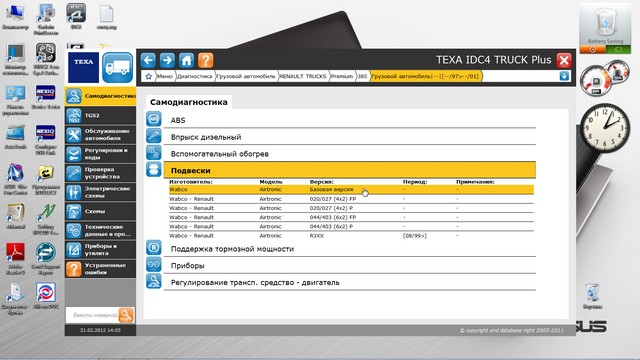This screenshot has height=360, width=640.
Task: Select Airtronic 044/403 (6x2) P row
Action: pos(351,227)
